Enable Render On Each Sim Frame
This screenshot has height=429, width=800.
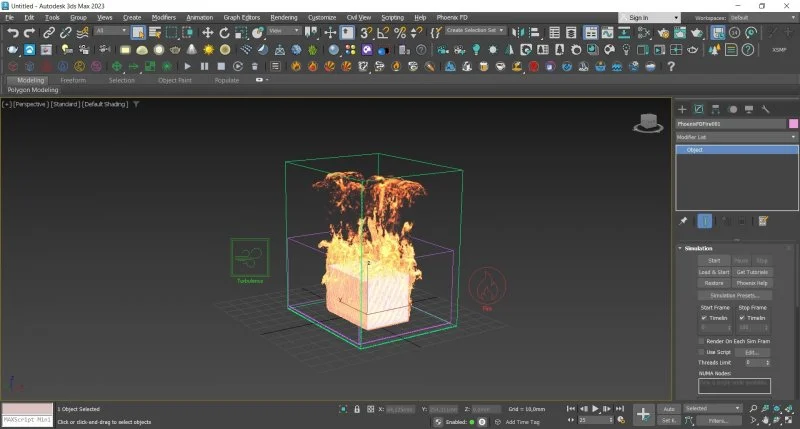[702, 341]
